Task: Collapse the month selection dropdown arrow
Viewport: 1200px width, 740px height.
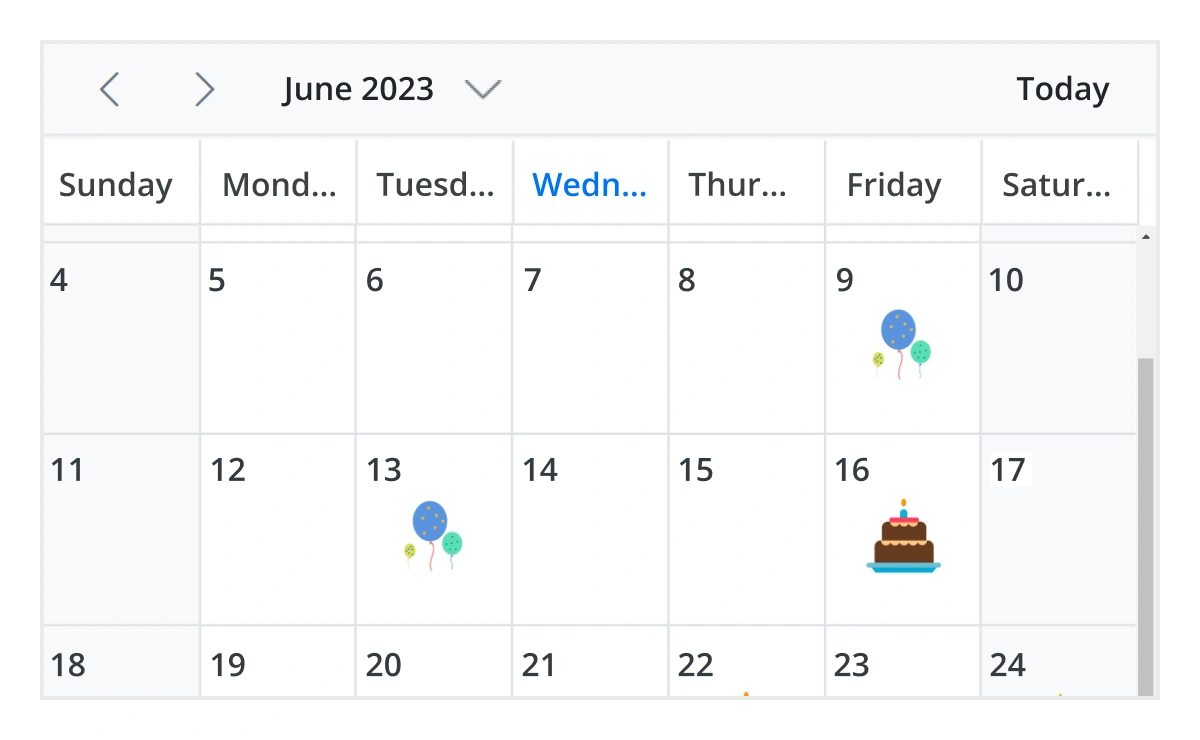Action: click(483, 89)
